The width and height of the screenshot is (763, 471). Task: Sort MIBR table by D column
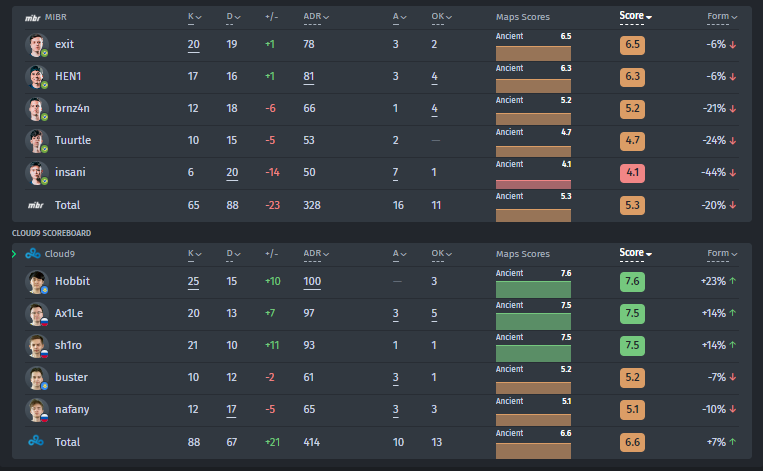point(233,17)
